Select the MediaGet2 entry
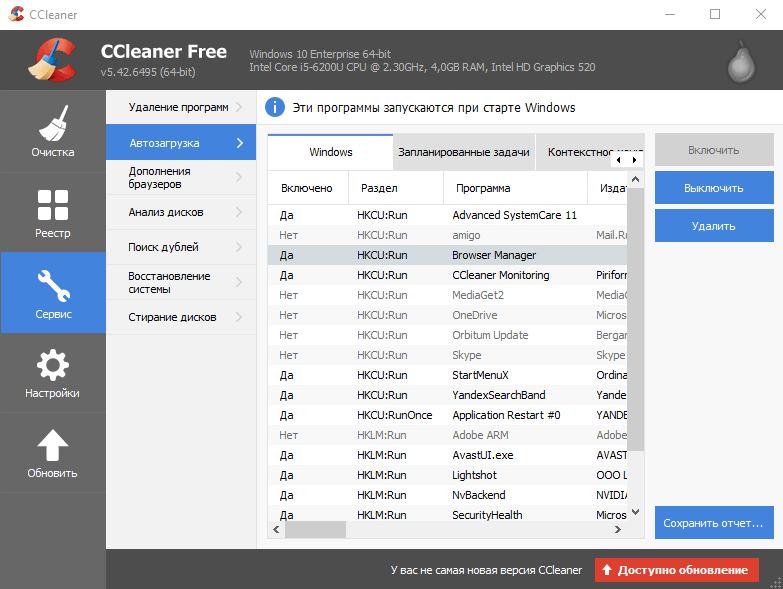This screenshot has width=783, height=589. pos(447,295)
